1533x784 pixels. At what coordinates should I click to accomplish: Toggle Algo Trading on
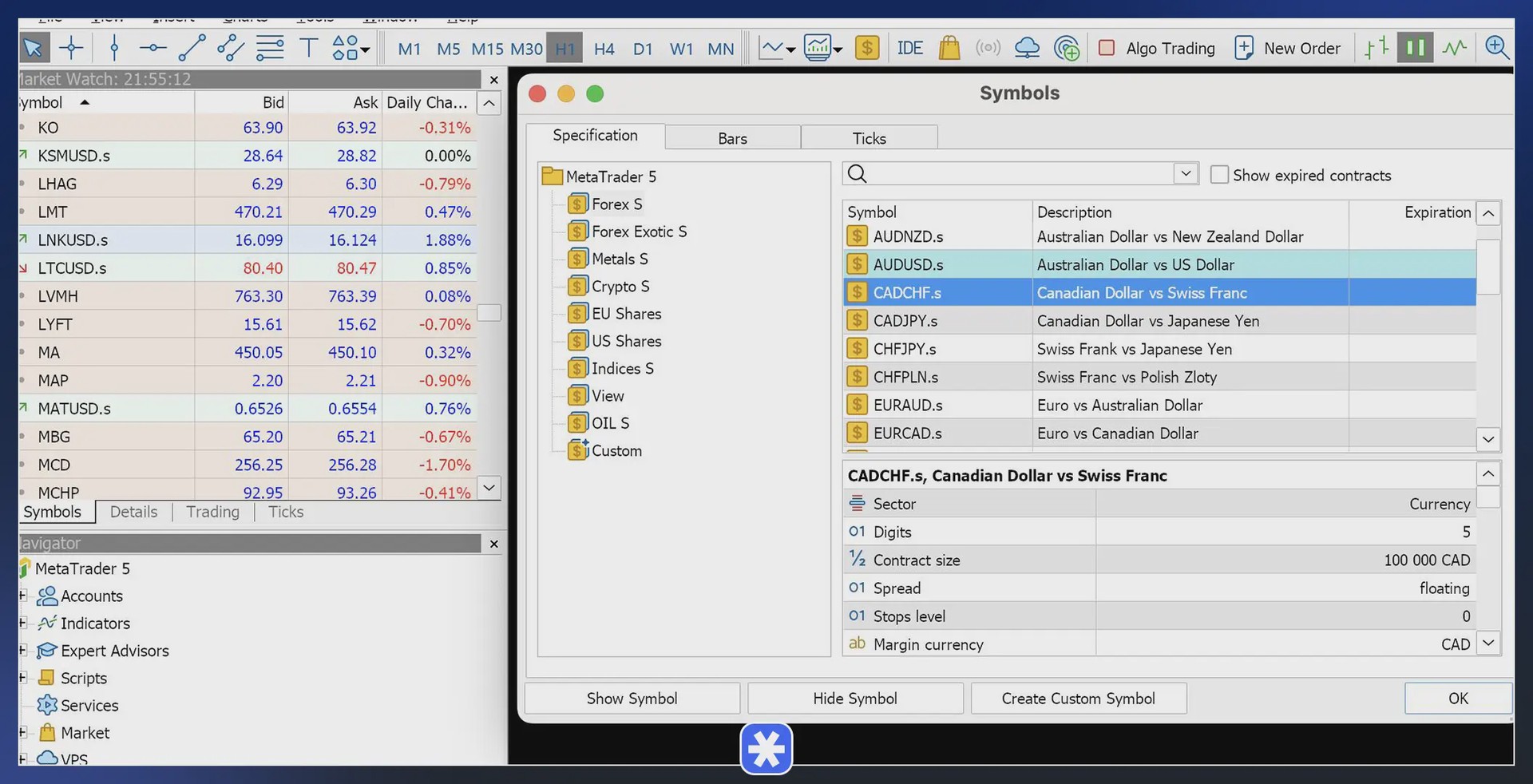click(1157, 48)
